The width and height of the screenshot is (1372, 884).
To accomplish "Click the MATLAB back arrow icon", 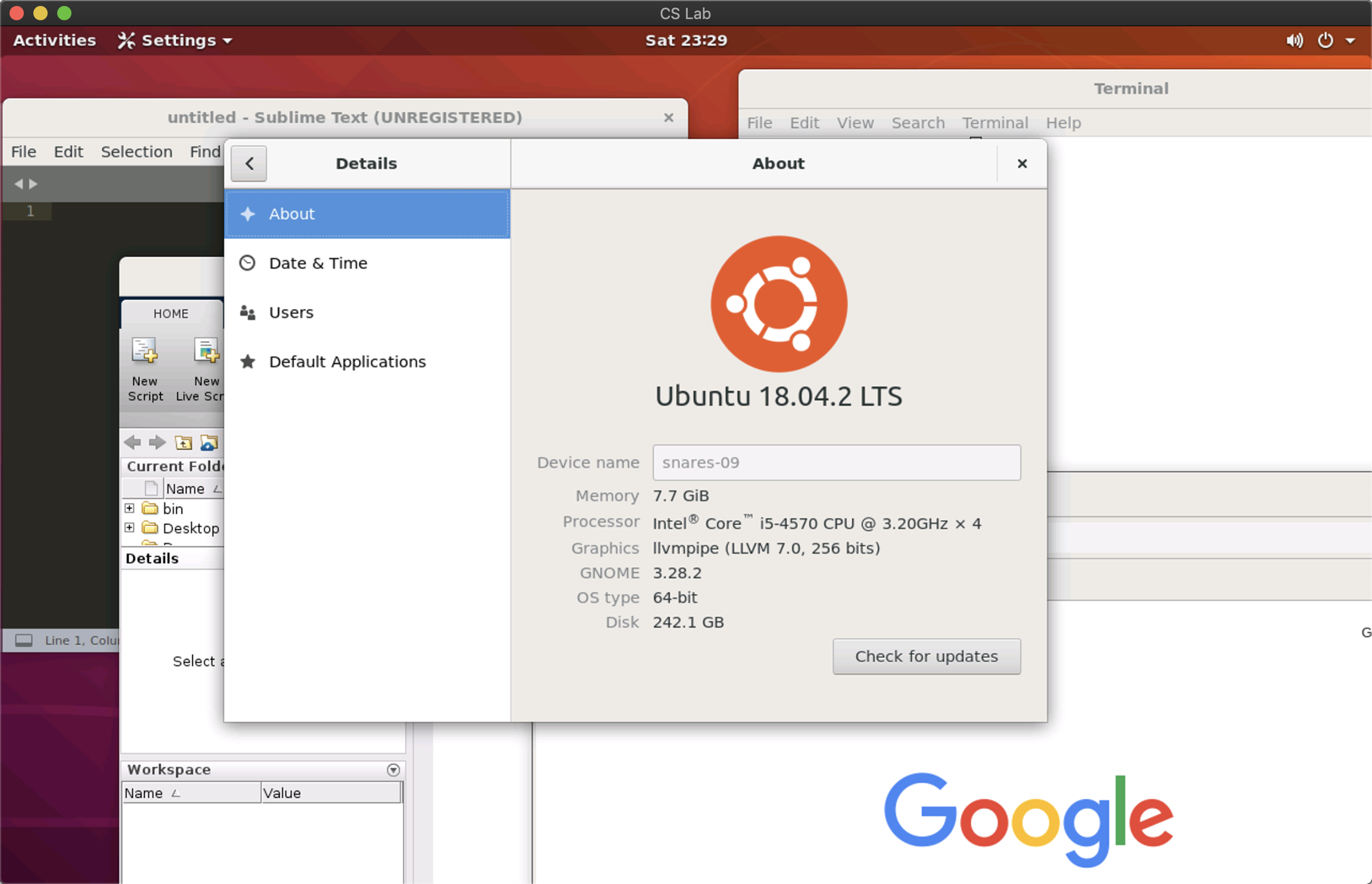I will pos(132,443).
